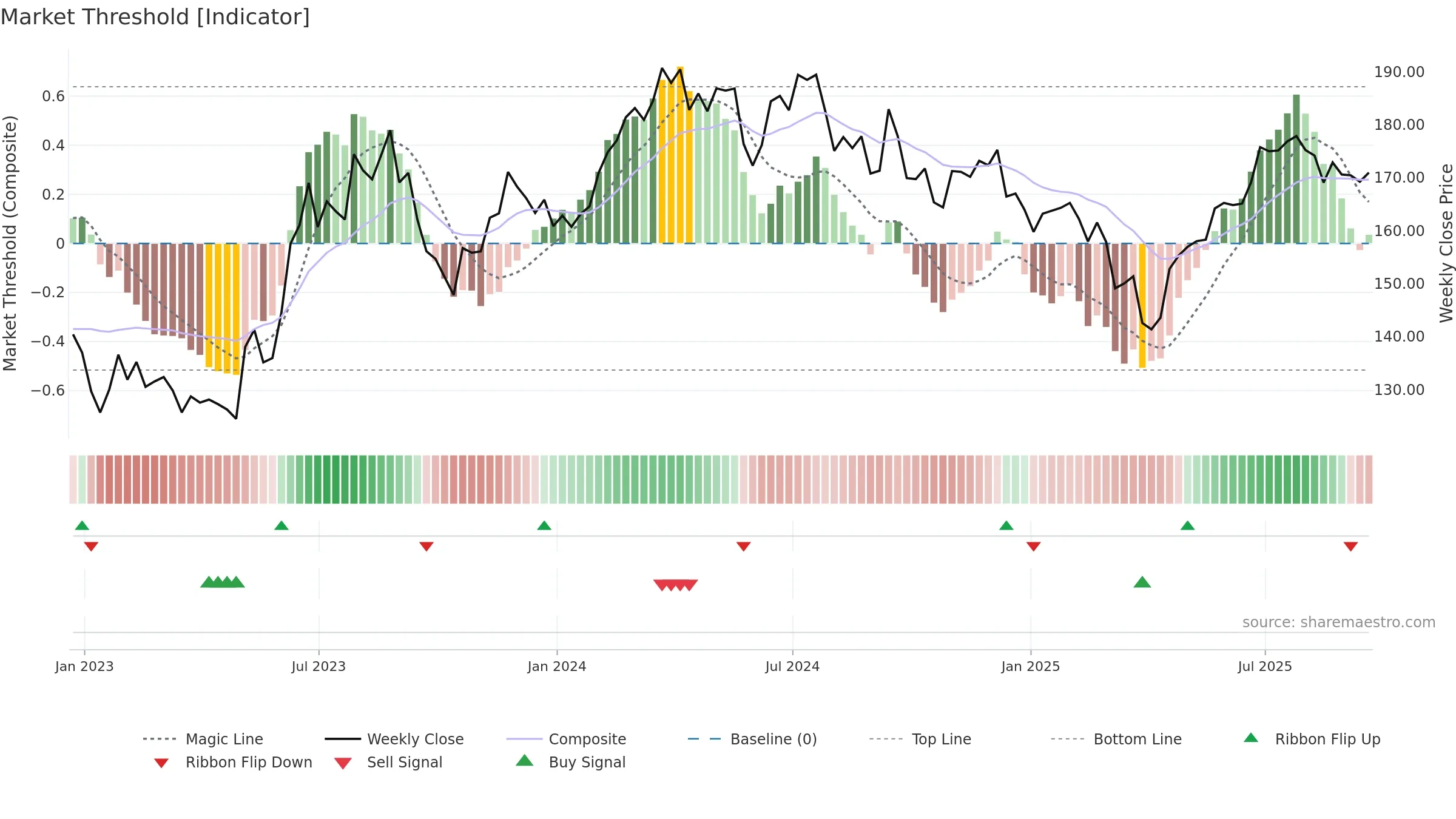This screenshot has height=819, width=1456.
Task: Click the ribbon flip up marker just before Jan 2024
Action: [544, 525]
